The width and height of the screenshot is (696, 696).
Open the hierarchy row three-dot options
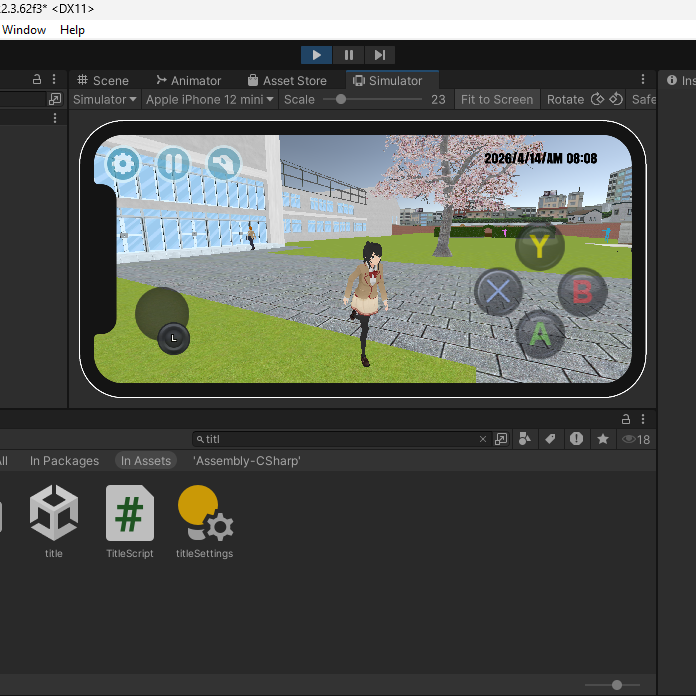coord(55,118)
